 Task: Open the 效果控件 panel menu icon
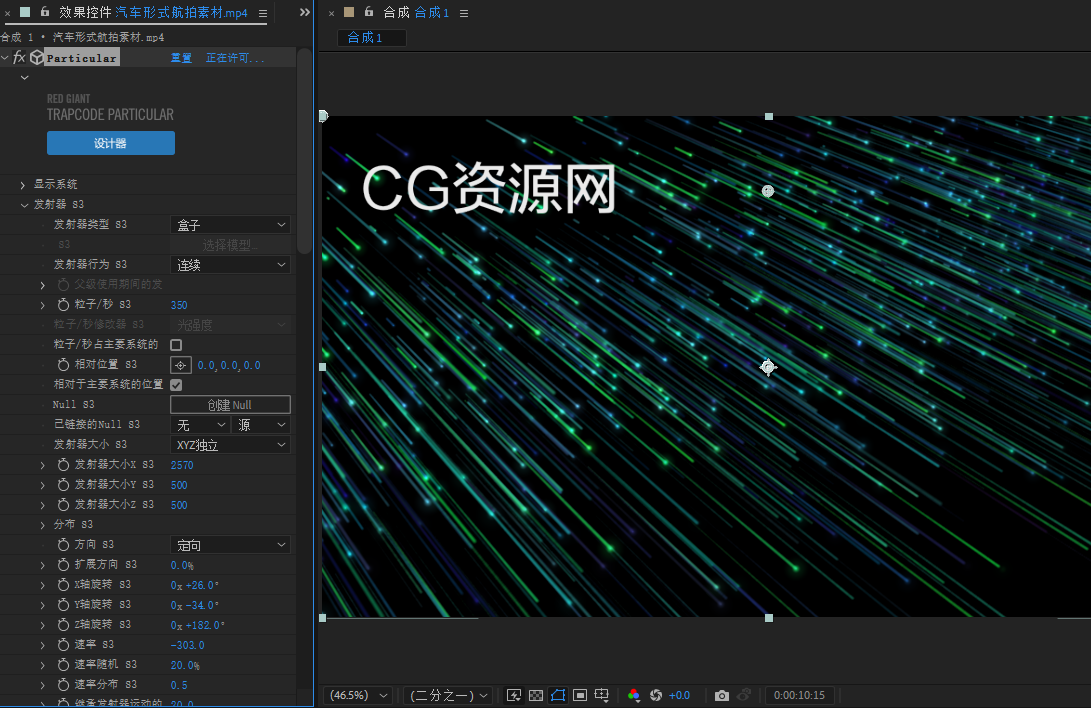coord(263,13)
